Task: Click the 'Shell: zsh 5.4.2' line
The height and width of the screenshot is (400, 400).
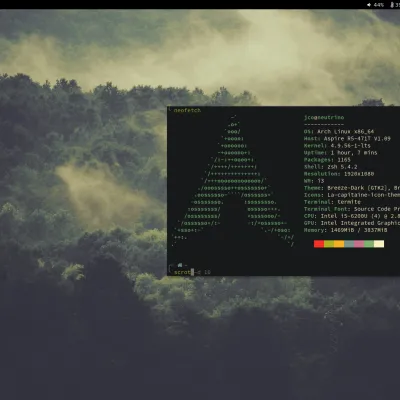Action: tap(330, 167)
